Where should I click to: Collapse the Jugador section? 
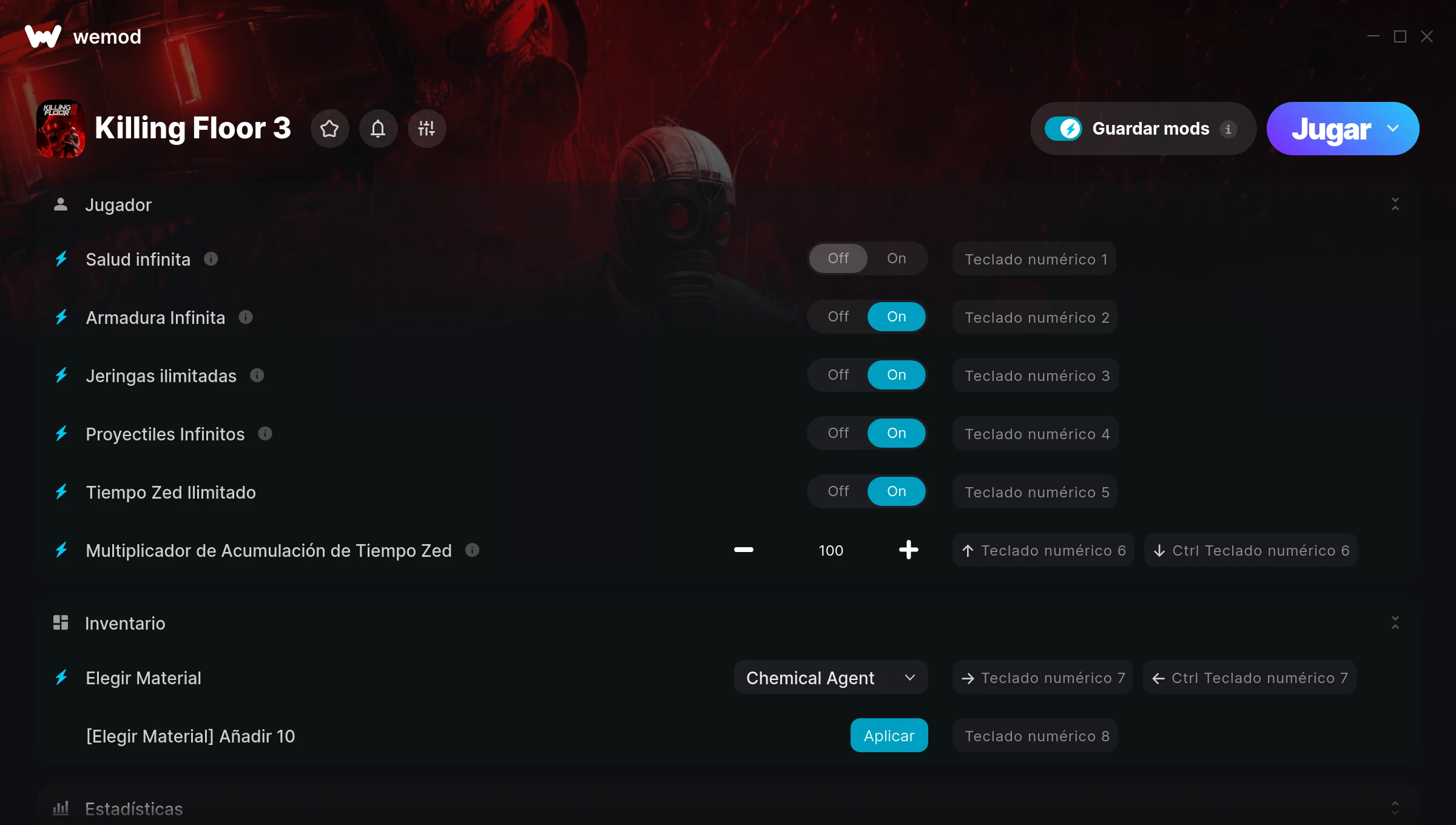click(x=1395, y=204)
